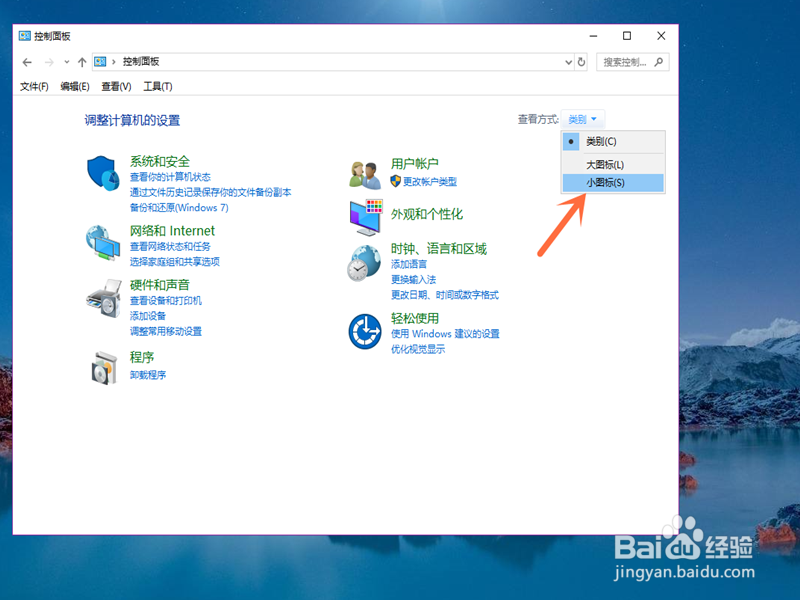800x600 pixels.
Task: Open 系统和安全 category link
Action: [x=160, y=162]
